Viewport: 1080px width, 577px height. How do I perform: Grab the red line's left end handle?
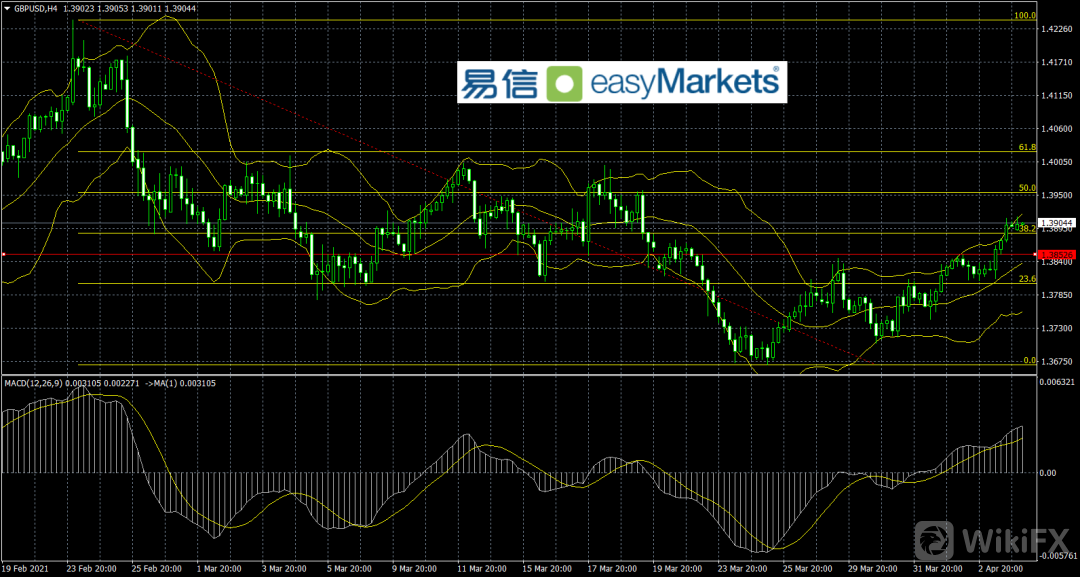coord(4,255)
